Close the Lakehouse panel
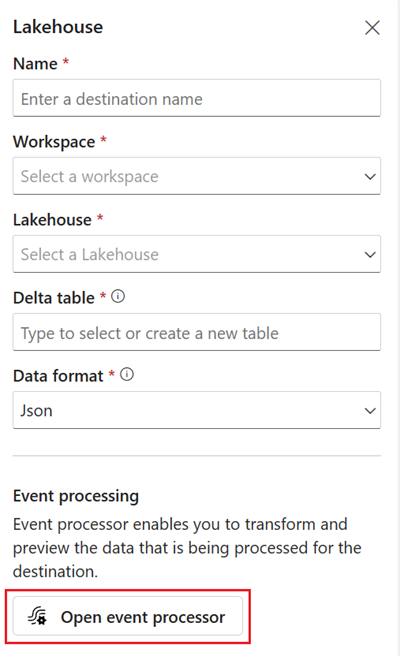Image resolution: width=400 pixels, height=656 pixels. (x=372, y=28)
